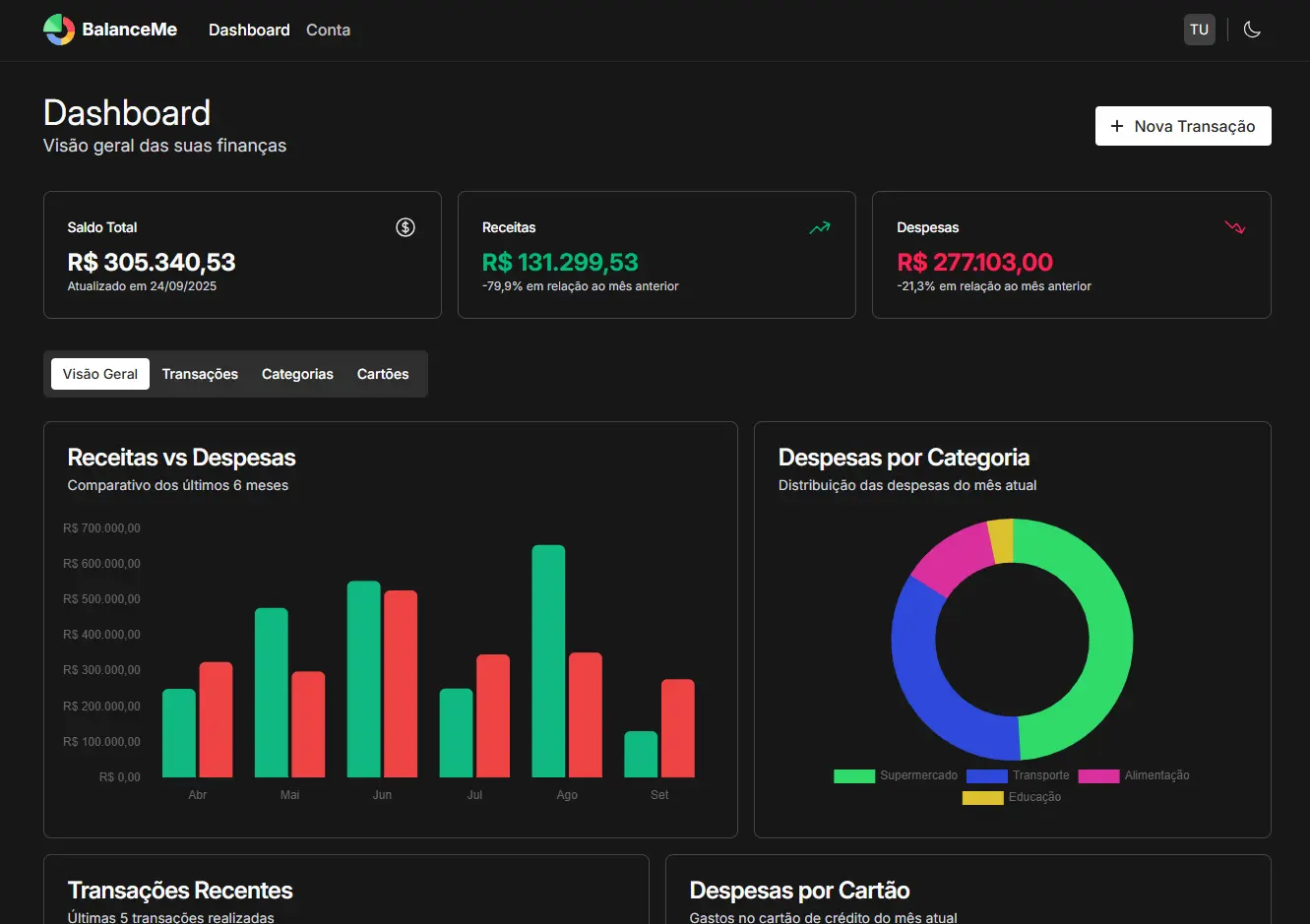Toggle Educação legend color swatch
The width and height of the screenshot is (1310, 924).
coord(982,797)
